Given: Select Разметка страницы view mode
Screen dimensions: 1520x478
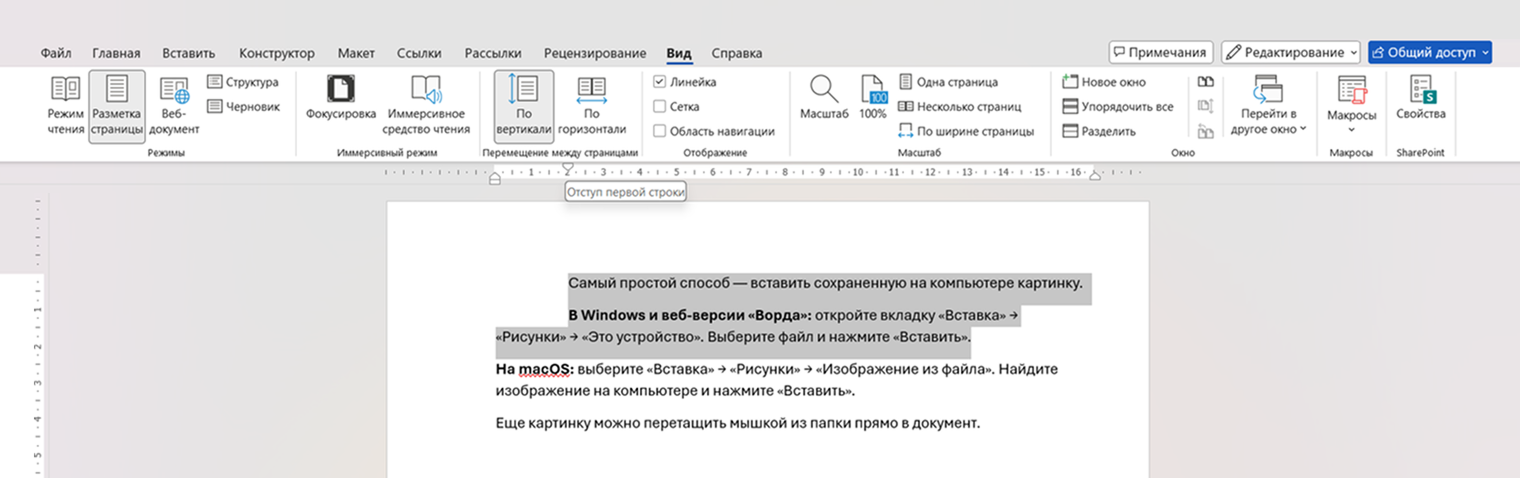Looking at the screenshot, I should 117,106.
